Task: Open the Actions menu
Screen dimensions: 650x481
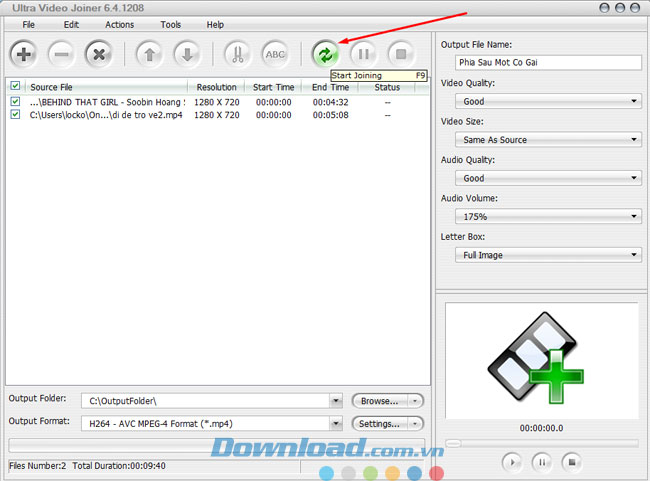Action: [119, 25]
